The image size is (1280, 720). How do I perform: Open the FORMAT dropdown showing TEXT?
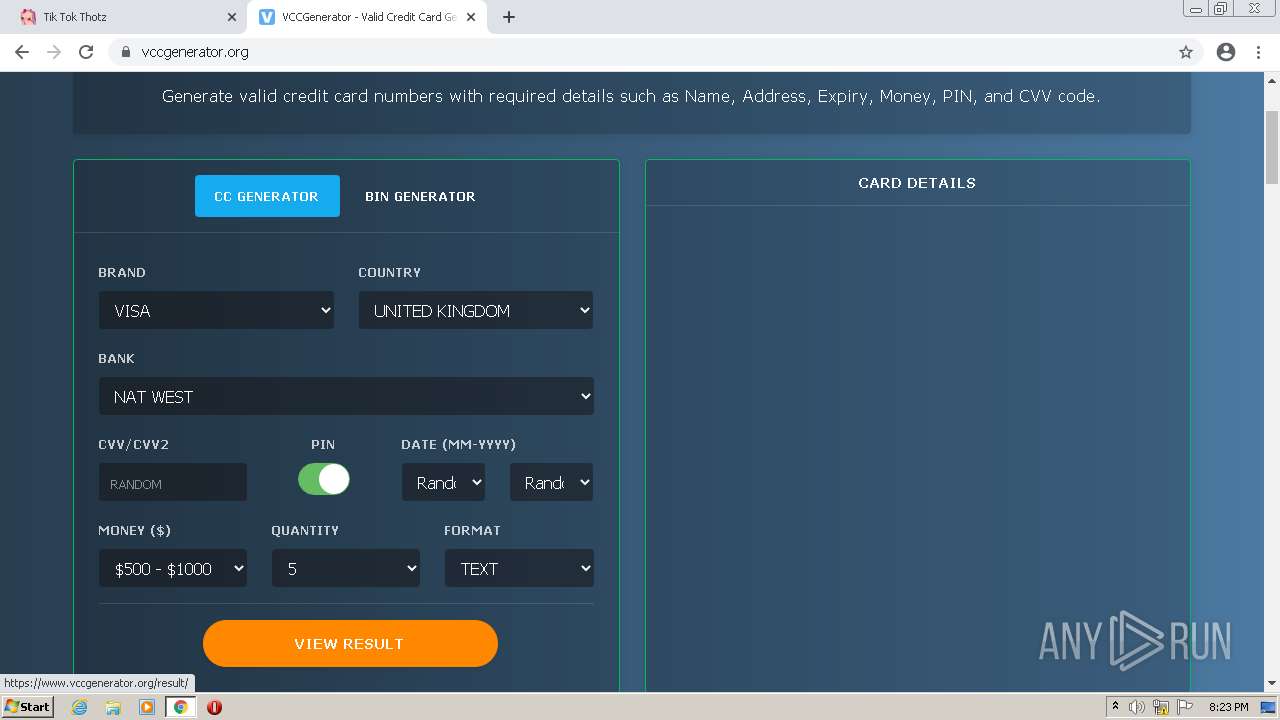click(x=519, y=569)
